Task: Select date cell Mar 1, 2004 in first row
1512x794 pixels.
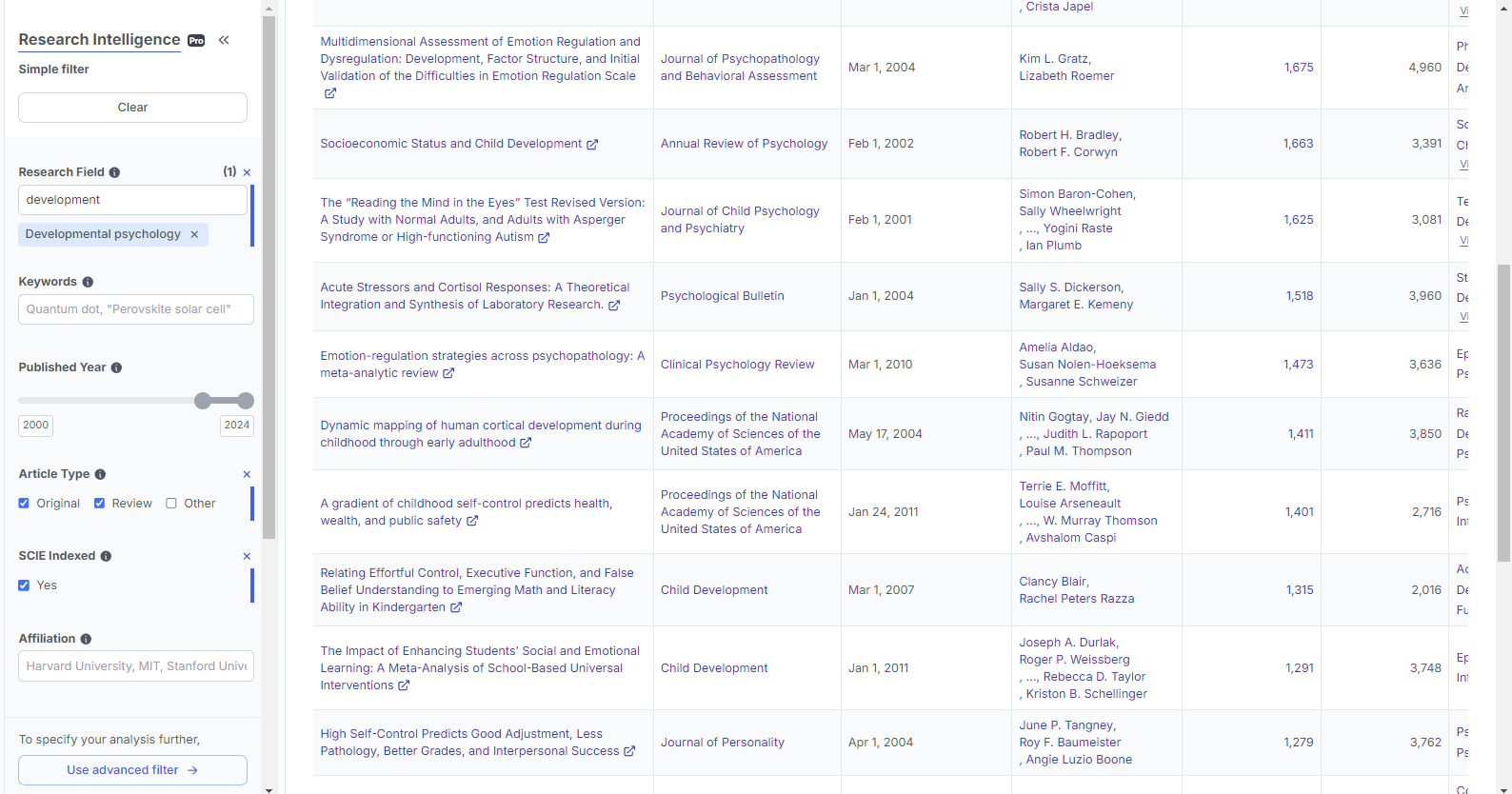Action: click(882, 68)
